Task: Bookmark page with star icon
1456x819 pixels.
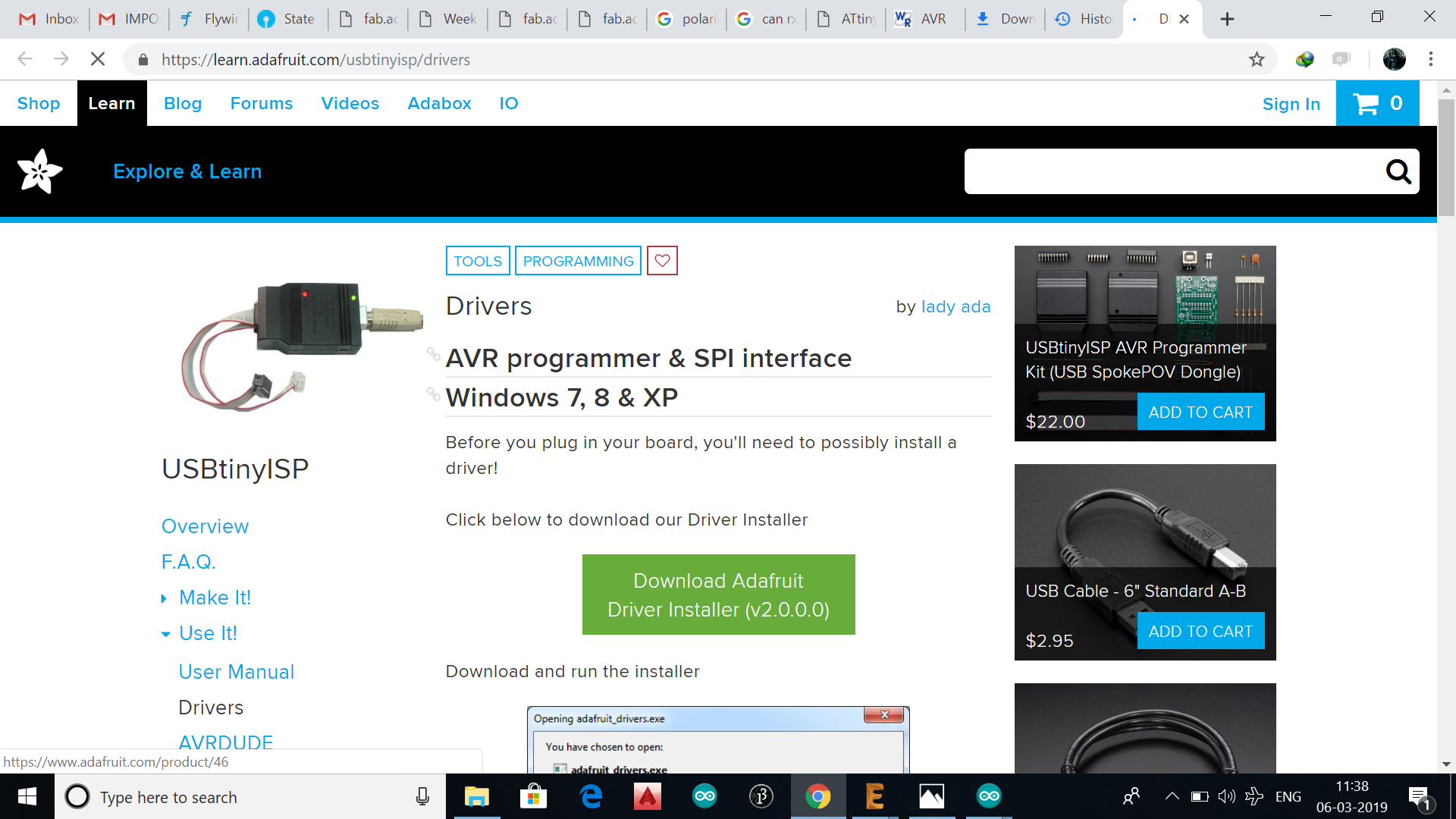Action: click(1257, 59)
